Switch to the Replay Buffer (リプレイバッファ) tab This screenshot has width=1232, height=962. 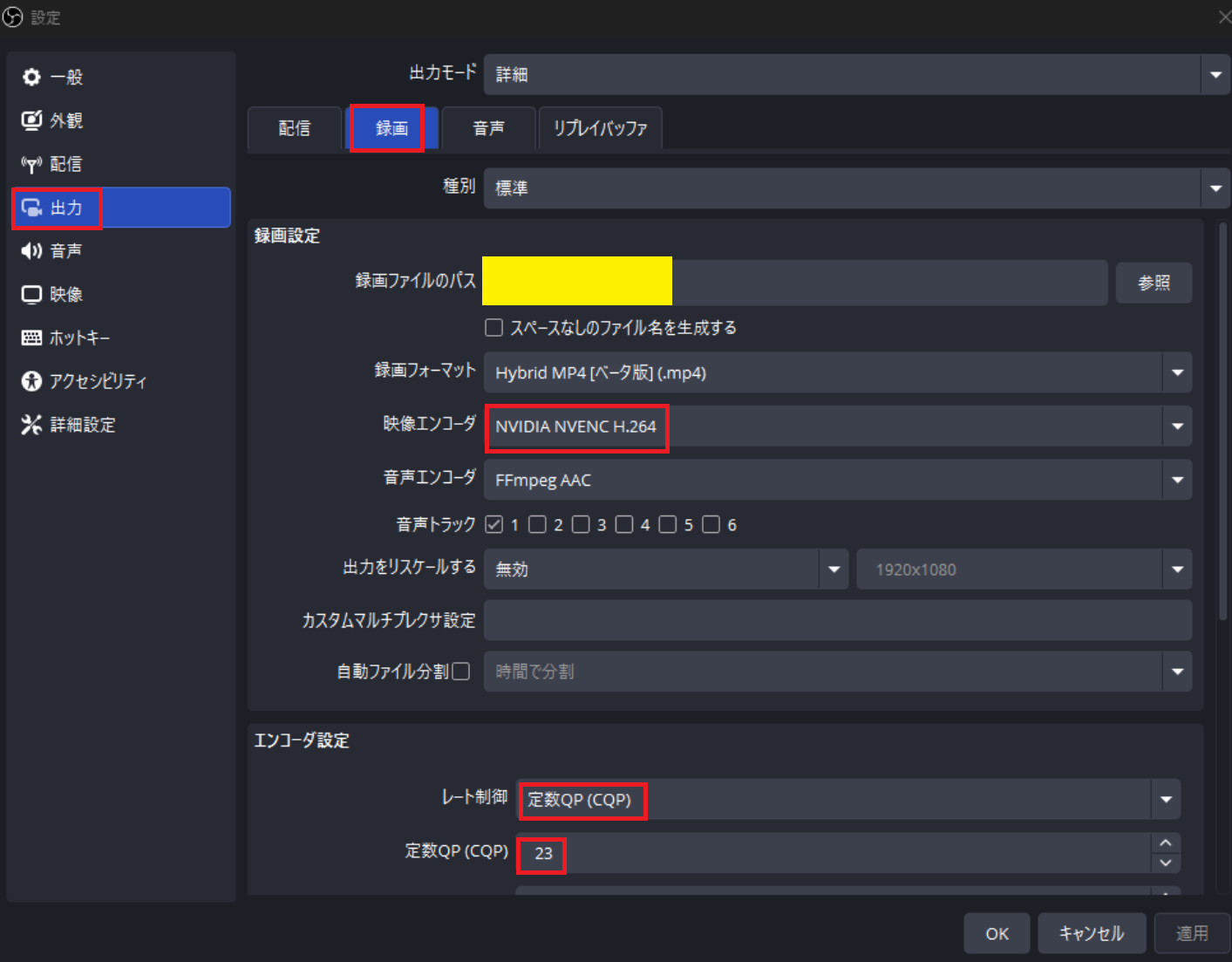[600, 129]
